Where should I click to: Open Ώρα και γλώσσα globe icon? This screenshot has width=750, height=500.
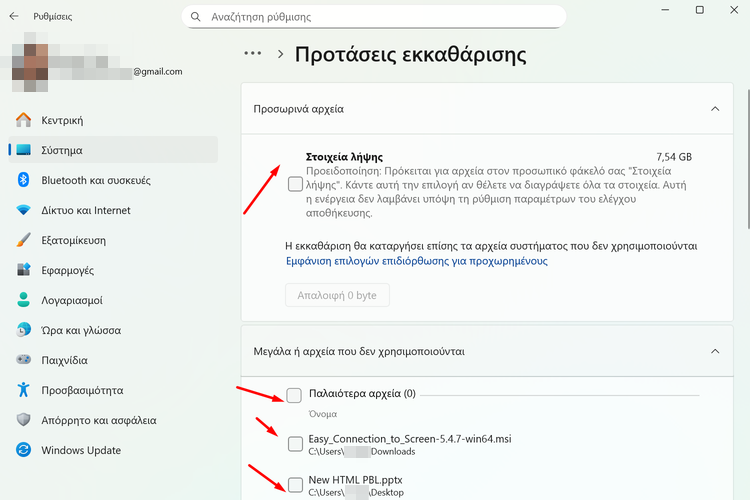click(23, 330)
